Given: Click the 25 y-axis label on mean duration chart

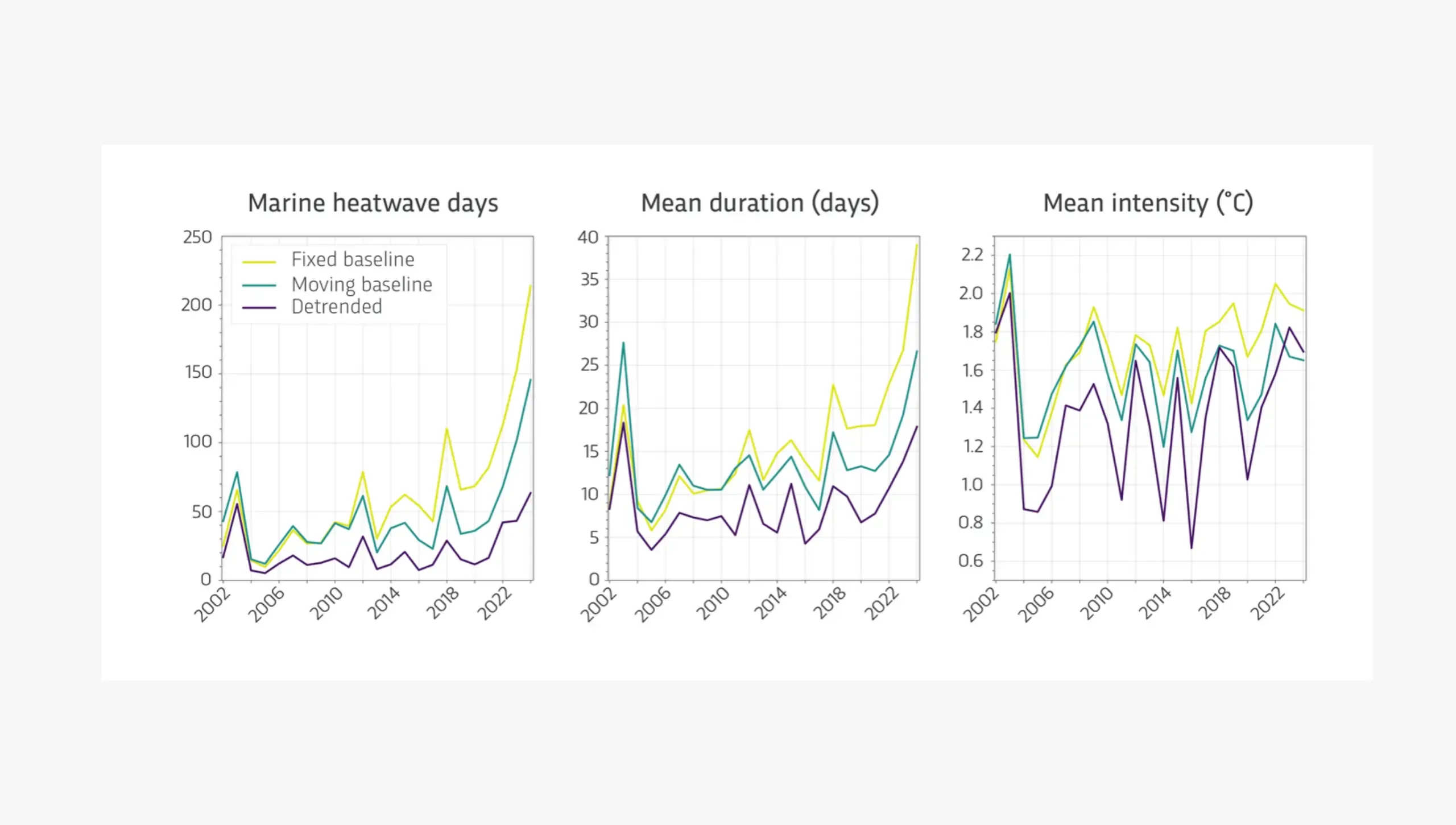Looking at the screenshot, I should click(x=589, y=365).
